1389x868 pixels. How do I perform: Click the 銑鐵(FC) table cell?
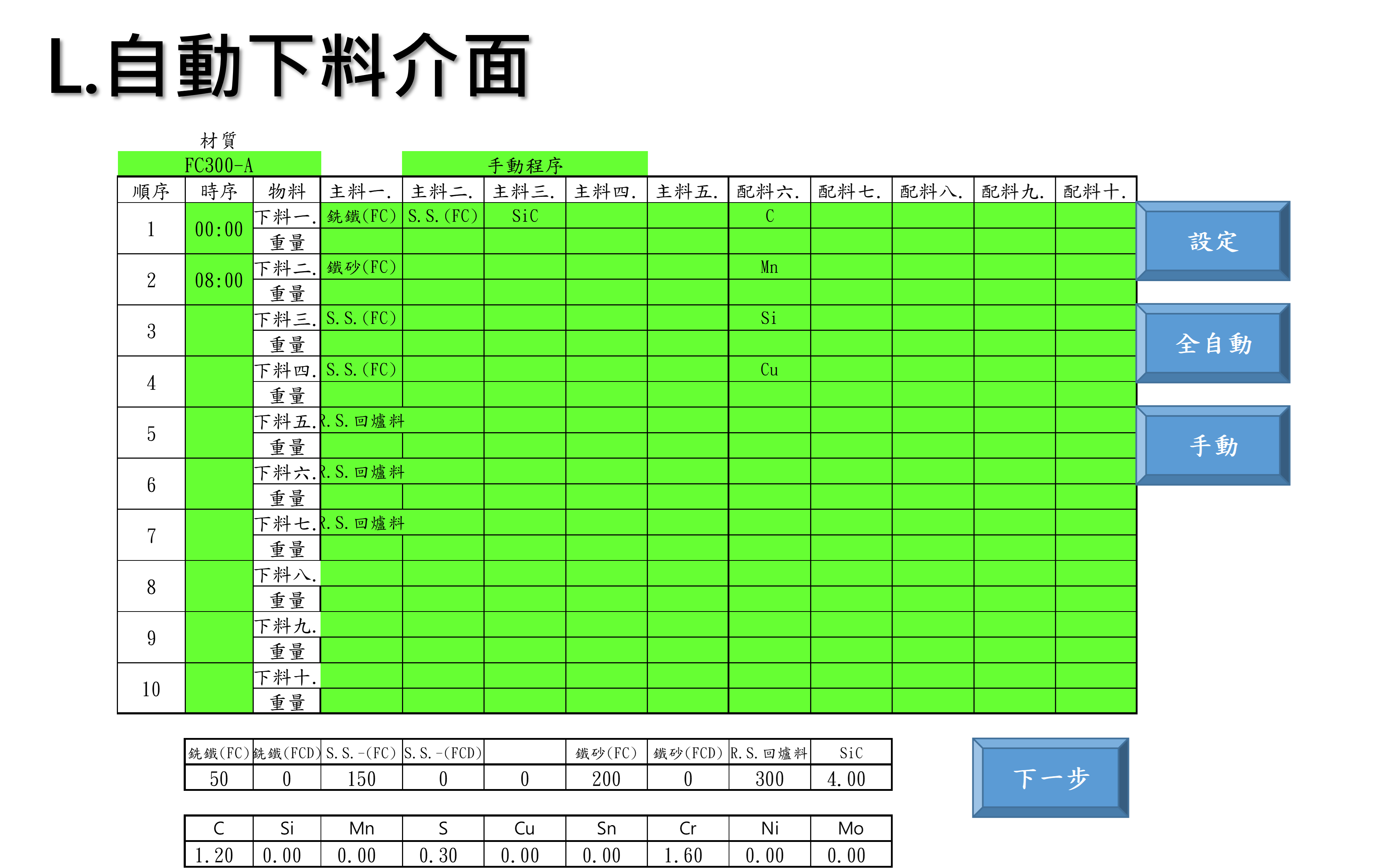coord(362,216)
